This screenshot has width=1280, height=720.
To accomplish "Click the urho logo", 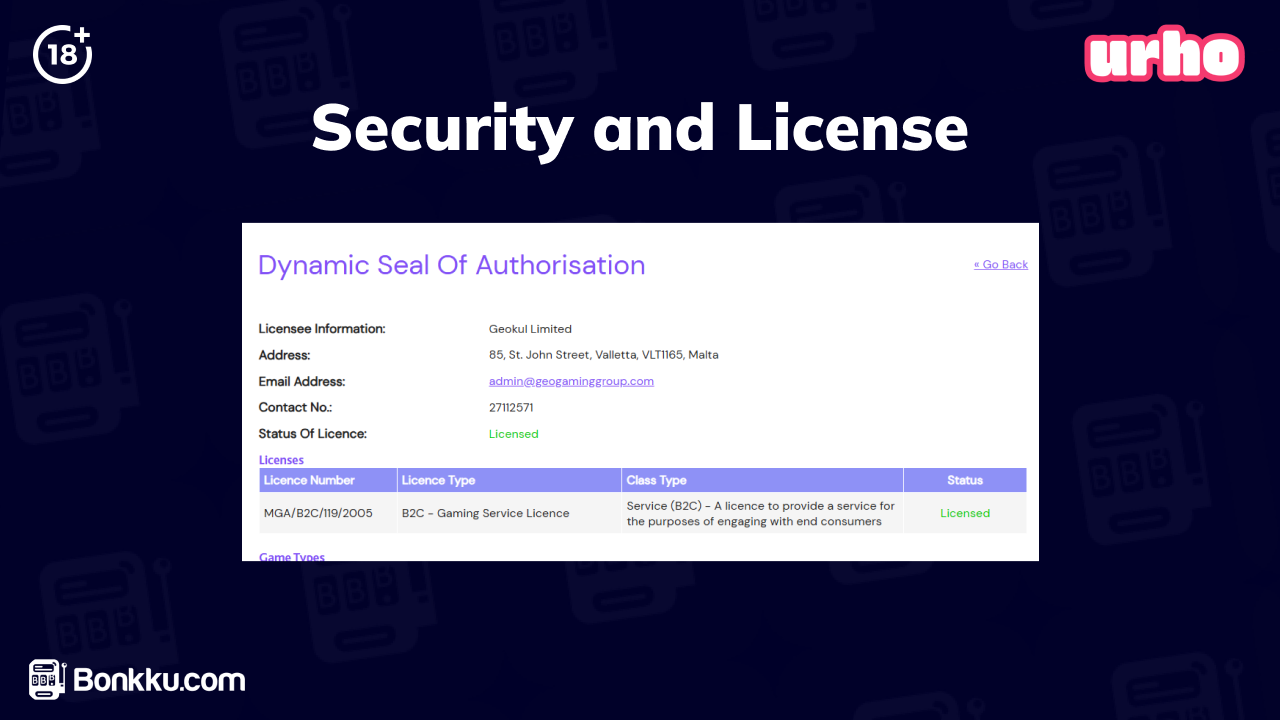I will pyautogui.click(x=1164, y=56).
